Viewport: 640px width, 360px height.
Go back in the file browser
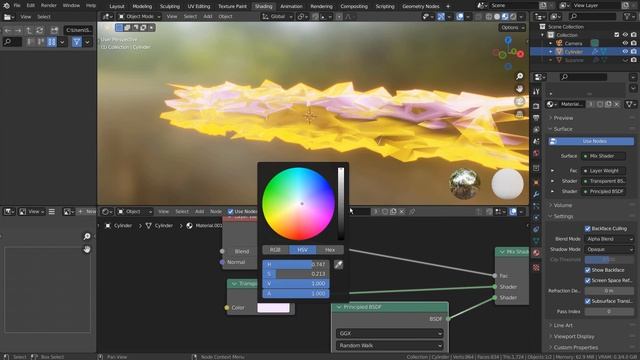pyautogui.click(x=8, y=30)
